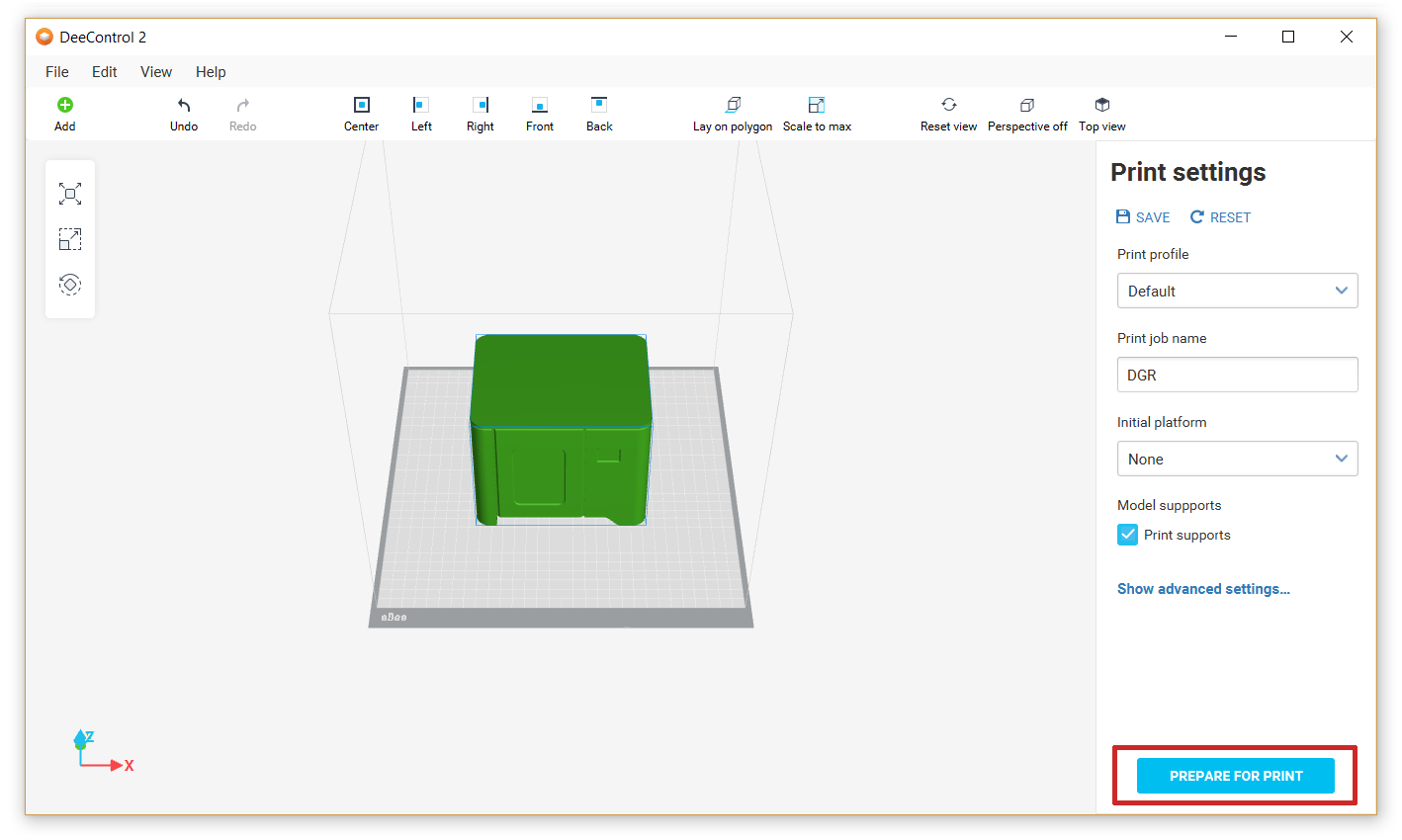Click the Print job name field
Viewport: 1402px width, 840px height.
(1237, 375)
